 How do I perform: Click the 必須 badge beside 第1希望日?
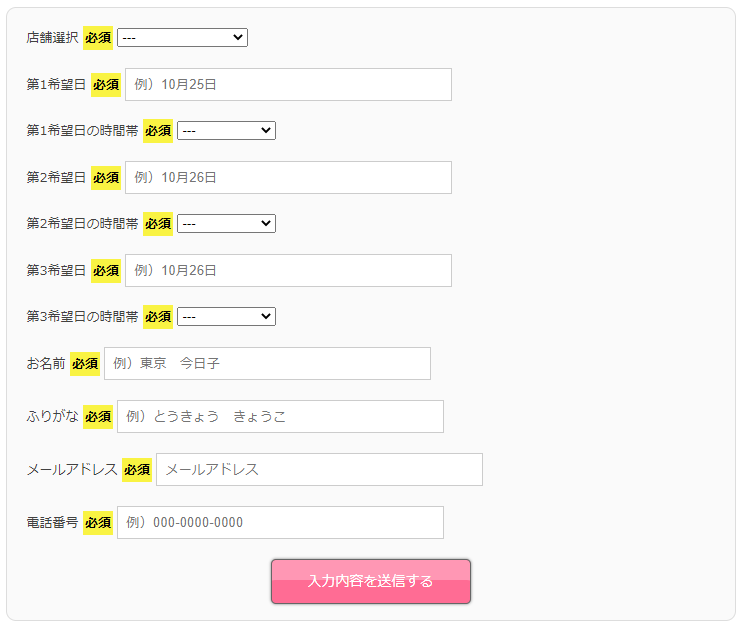click(x=106, y=84)
